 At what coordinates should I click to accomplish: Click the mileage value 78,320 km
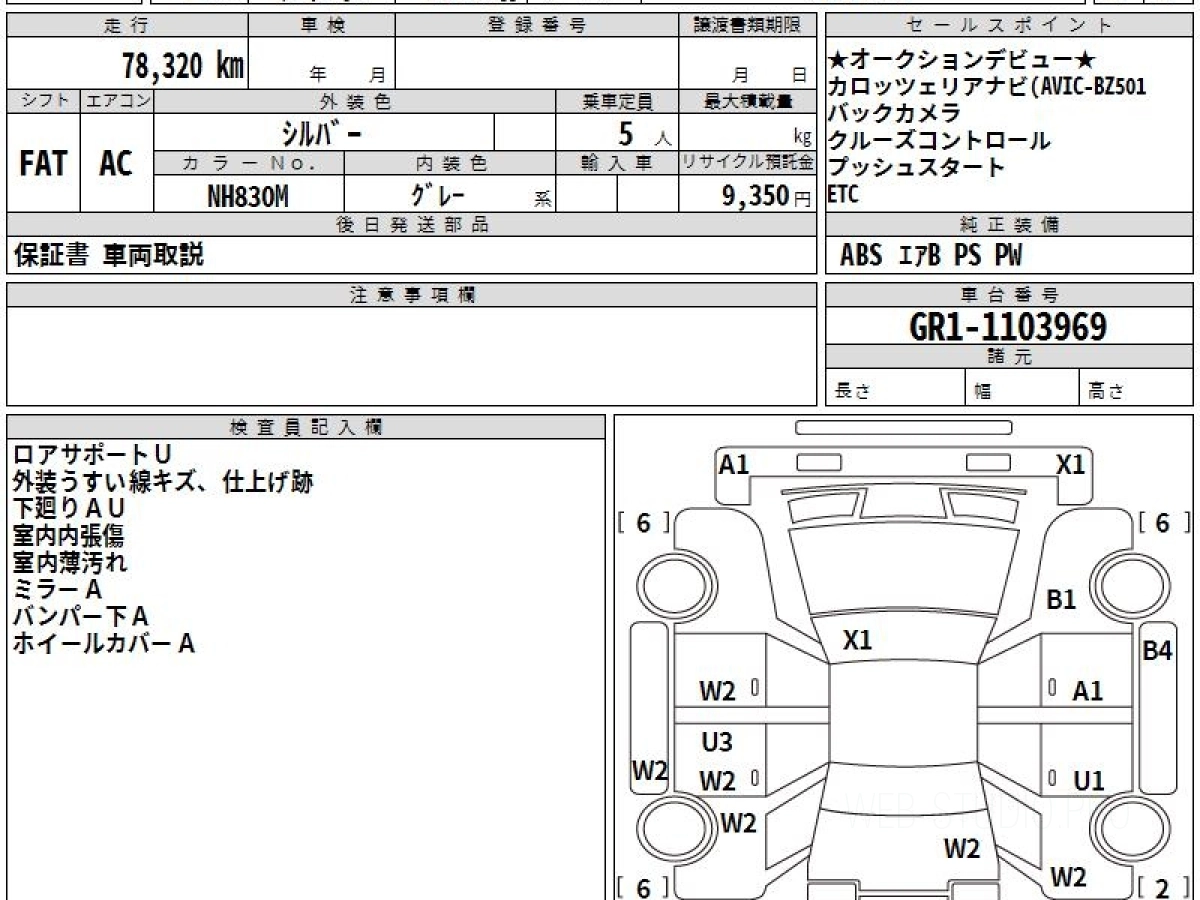click(183, 66)
